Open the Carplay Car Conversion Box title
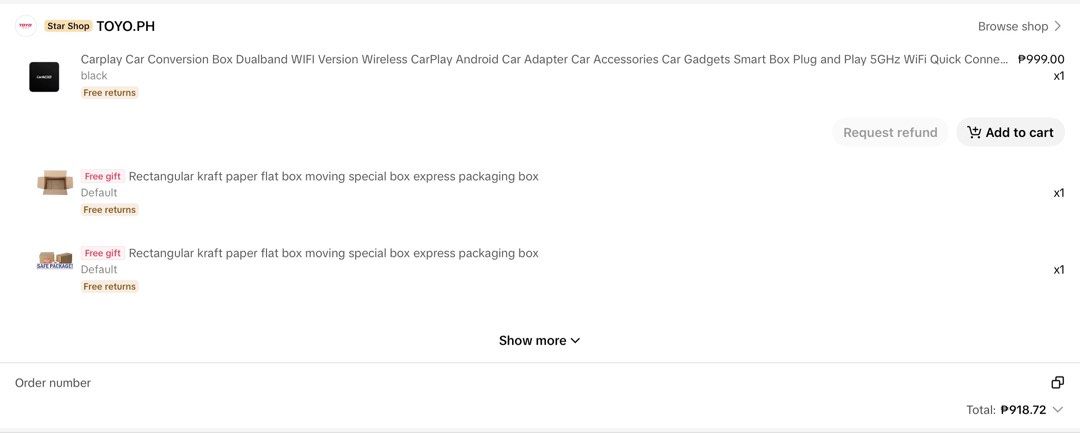 [x=545, y=59]
